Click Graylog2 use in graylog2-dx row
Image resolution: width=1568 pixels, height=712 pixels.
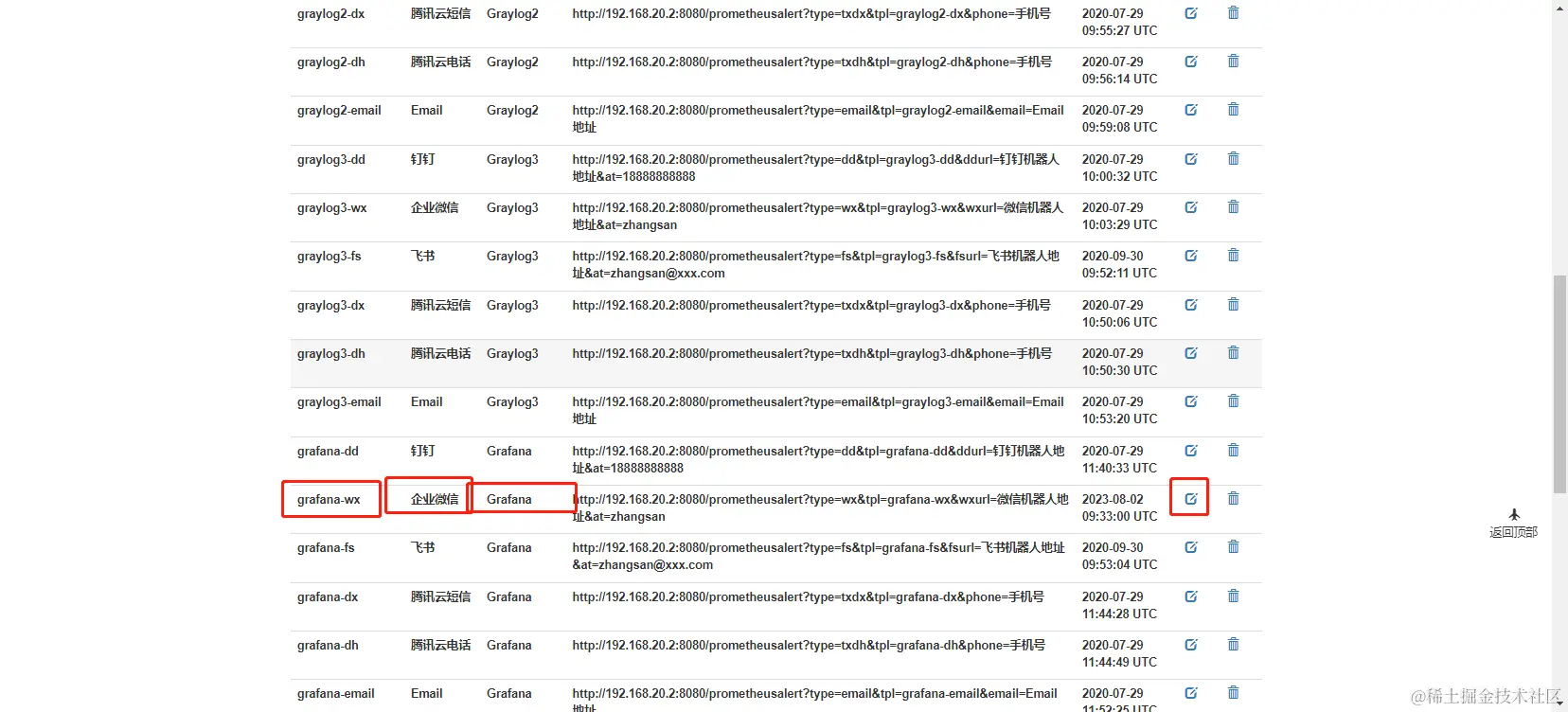pos(512,13)
